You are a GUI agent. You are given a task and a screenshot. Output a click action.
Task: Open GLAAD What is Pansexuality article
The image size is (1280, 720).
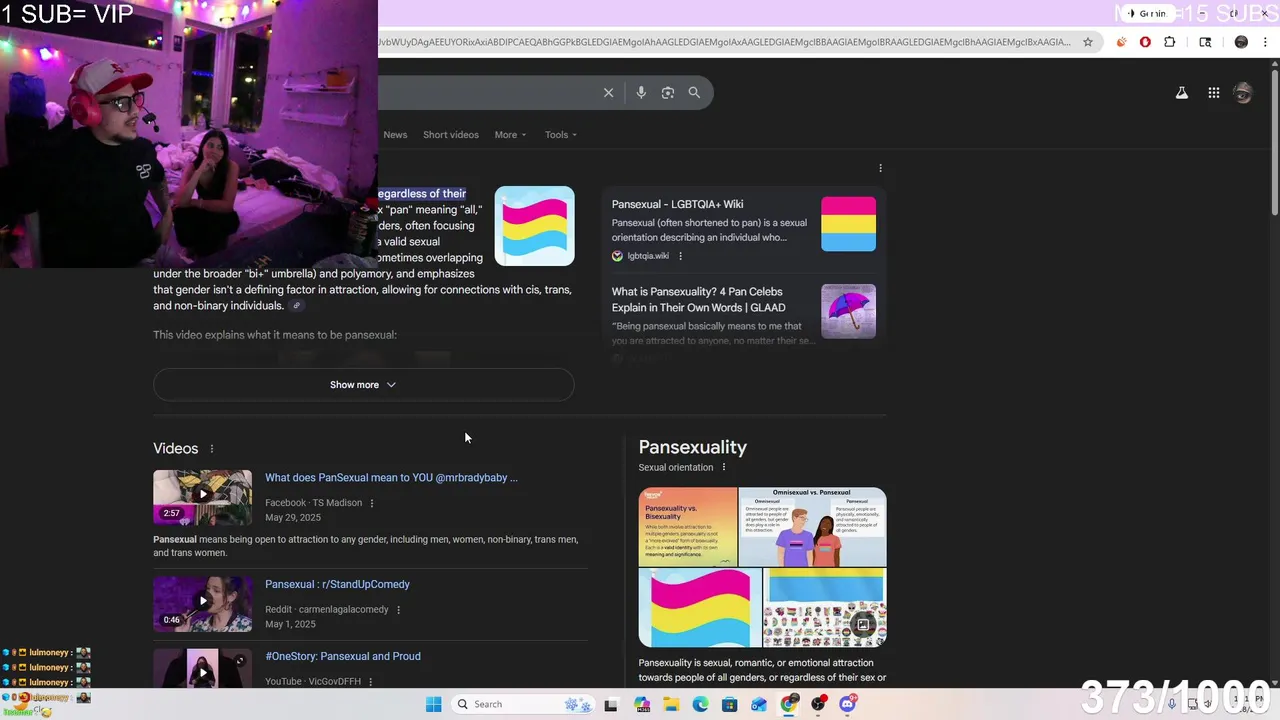point(698,300)
